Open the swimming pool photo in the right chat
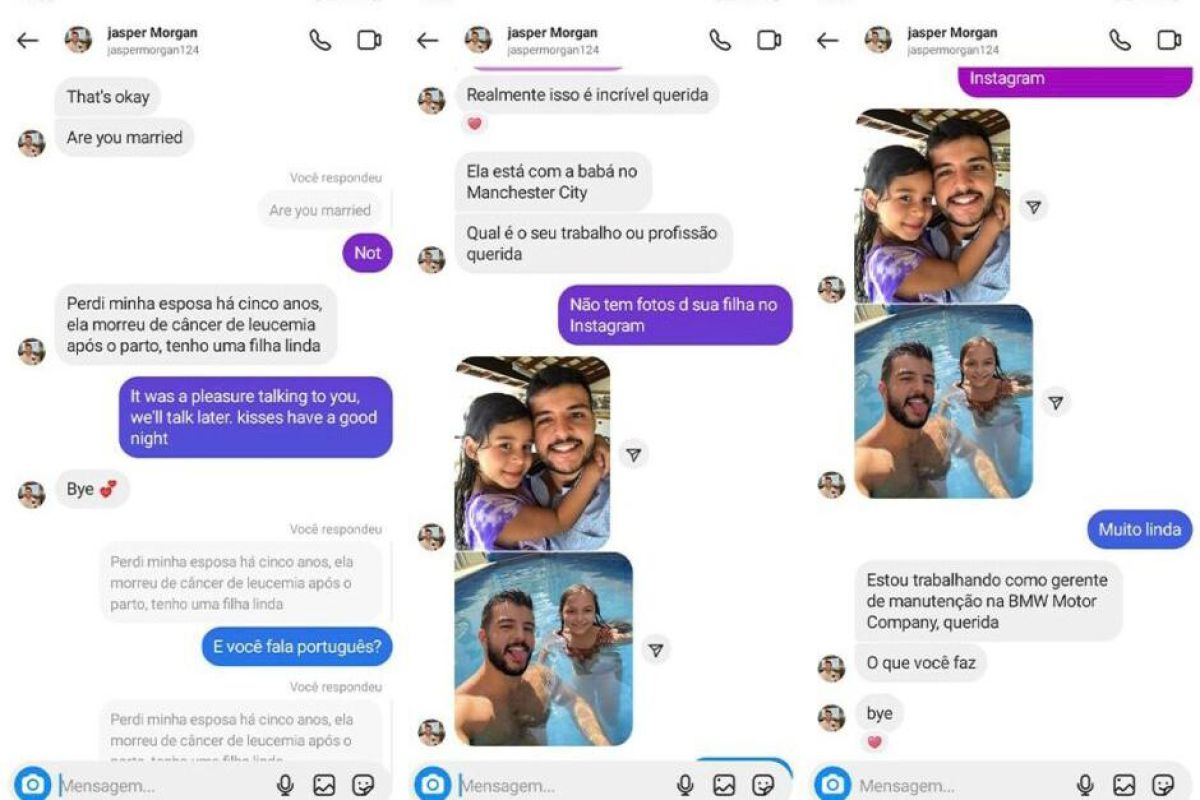Screen dimensions: 1200x800 943,401
